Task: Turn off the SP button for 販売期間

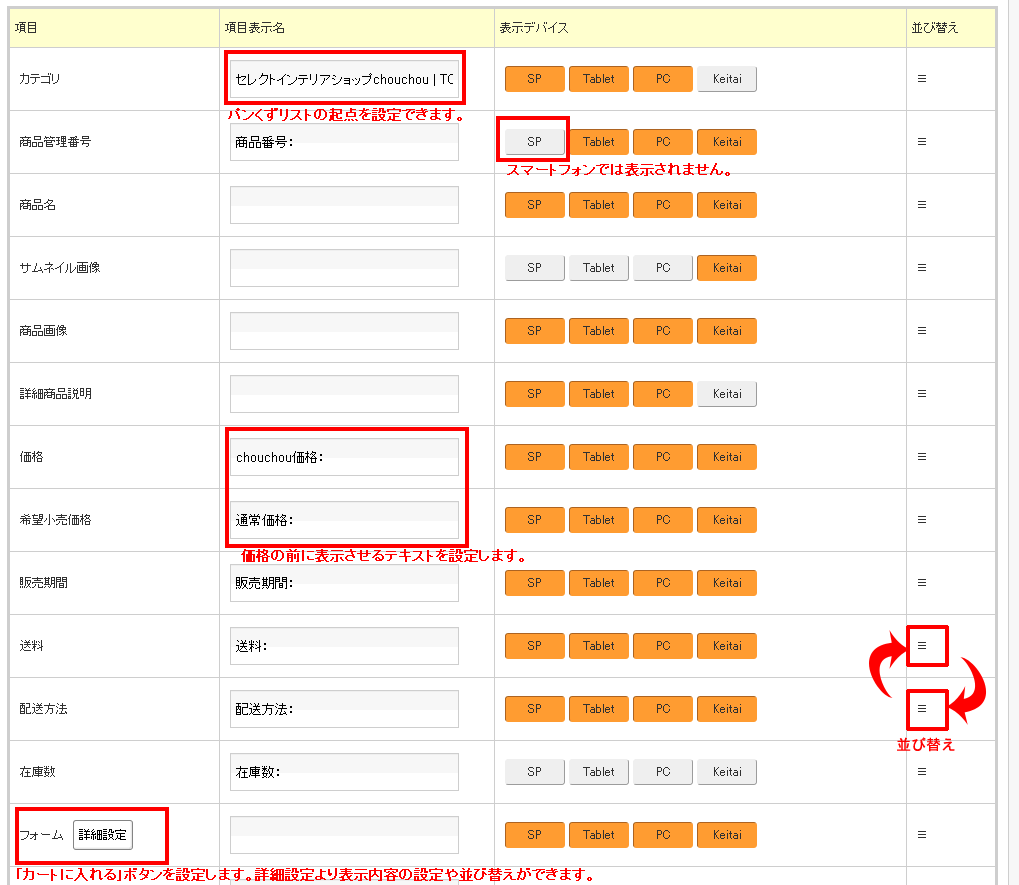Action: [534, 583]
